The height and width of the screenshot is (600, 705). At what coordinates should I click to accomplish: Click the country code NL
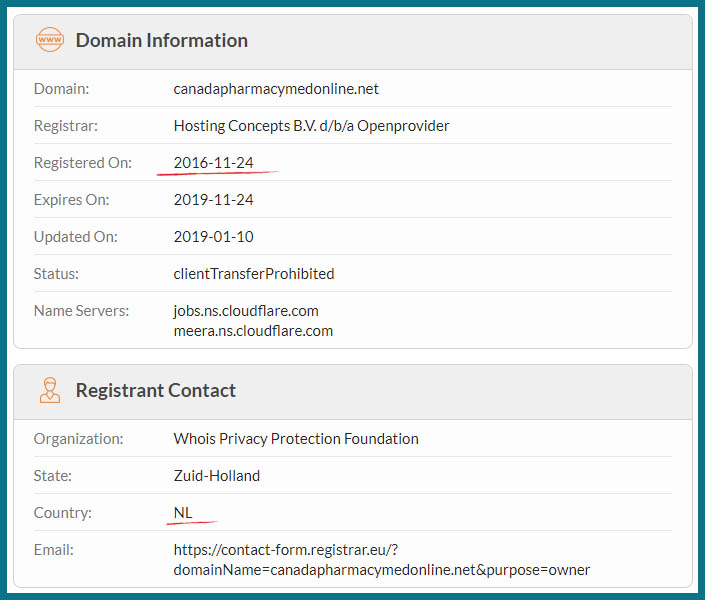click(x=183, y=513)
